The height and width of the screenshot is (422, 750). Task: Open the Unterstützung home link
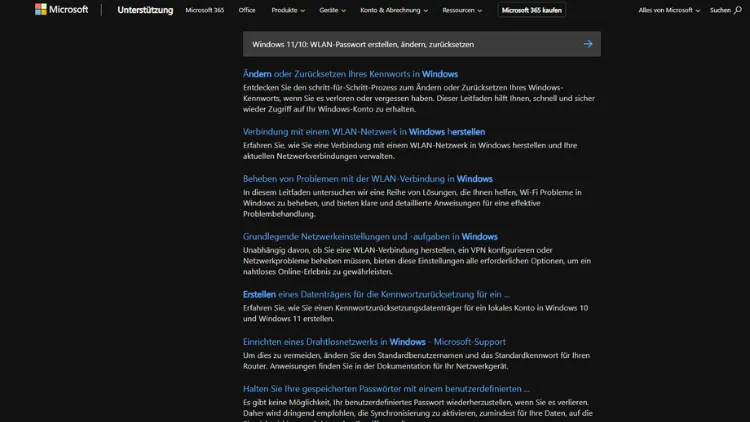coord(145,10)
